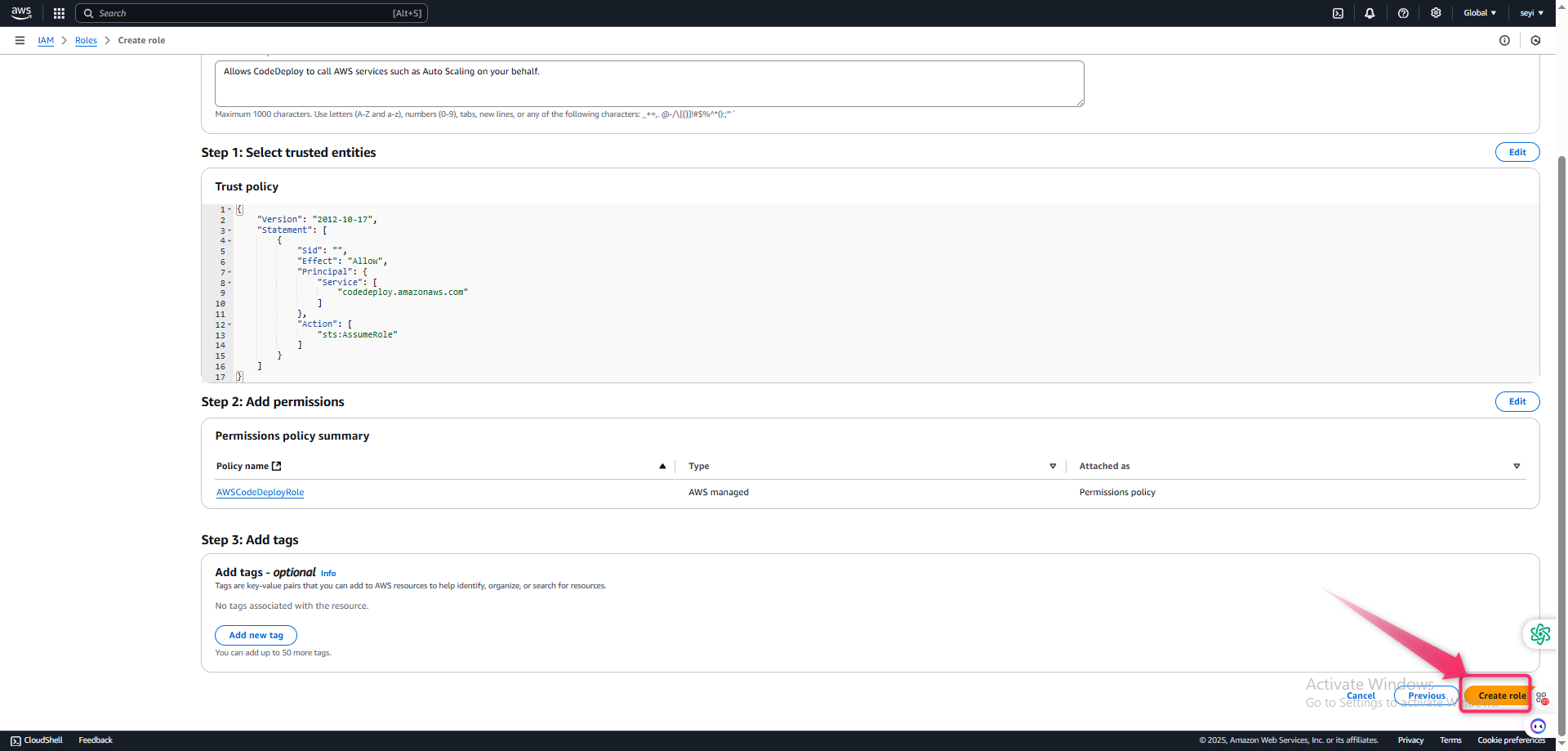Cancel role creation
The width and height of the screenshot is (1568, 751).
pos(1361,695)
